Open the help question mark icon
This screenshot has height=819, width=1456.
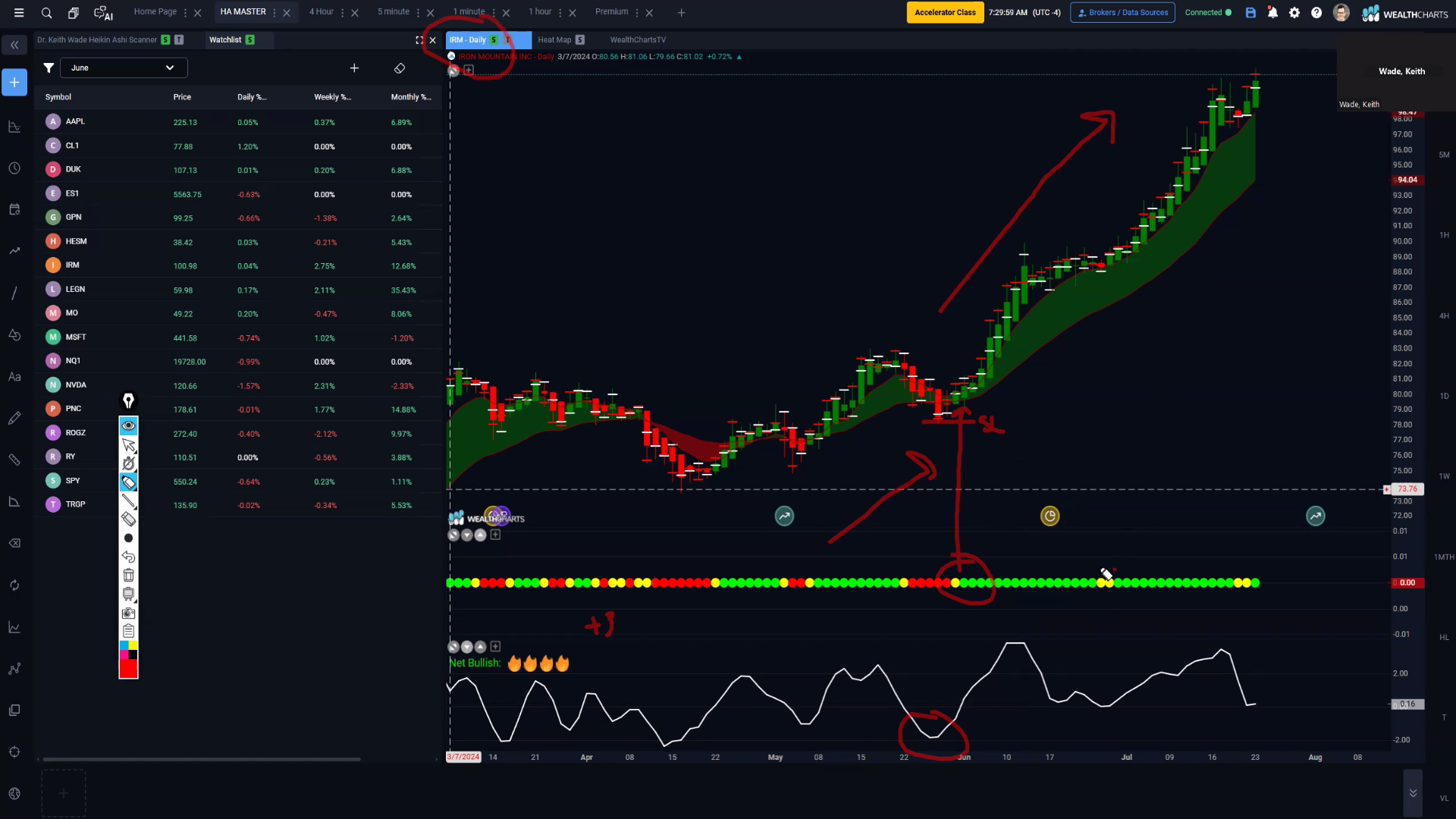click(1316, 12)
